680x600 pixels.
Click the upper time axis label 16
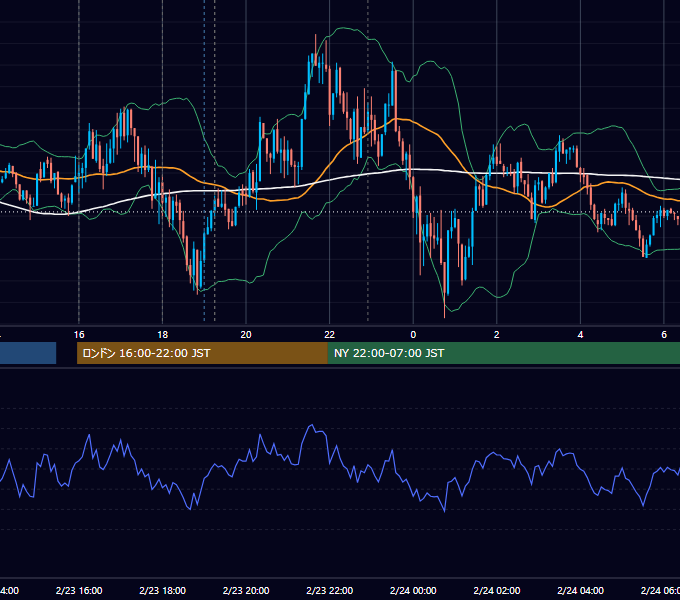pos(79,335)
